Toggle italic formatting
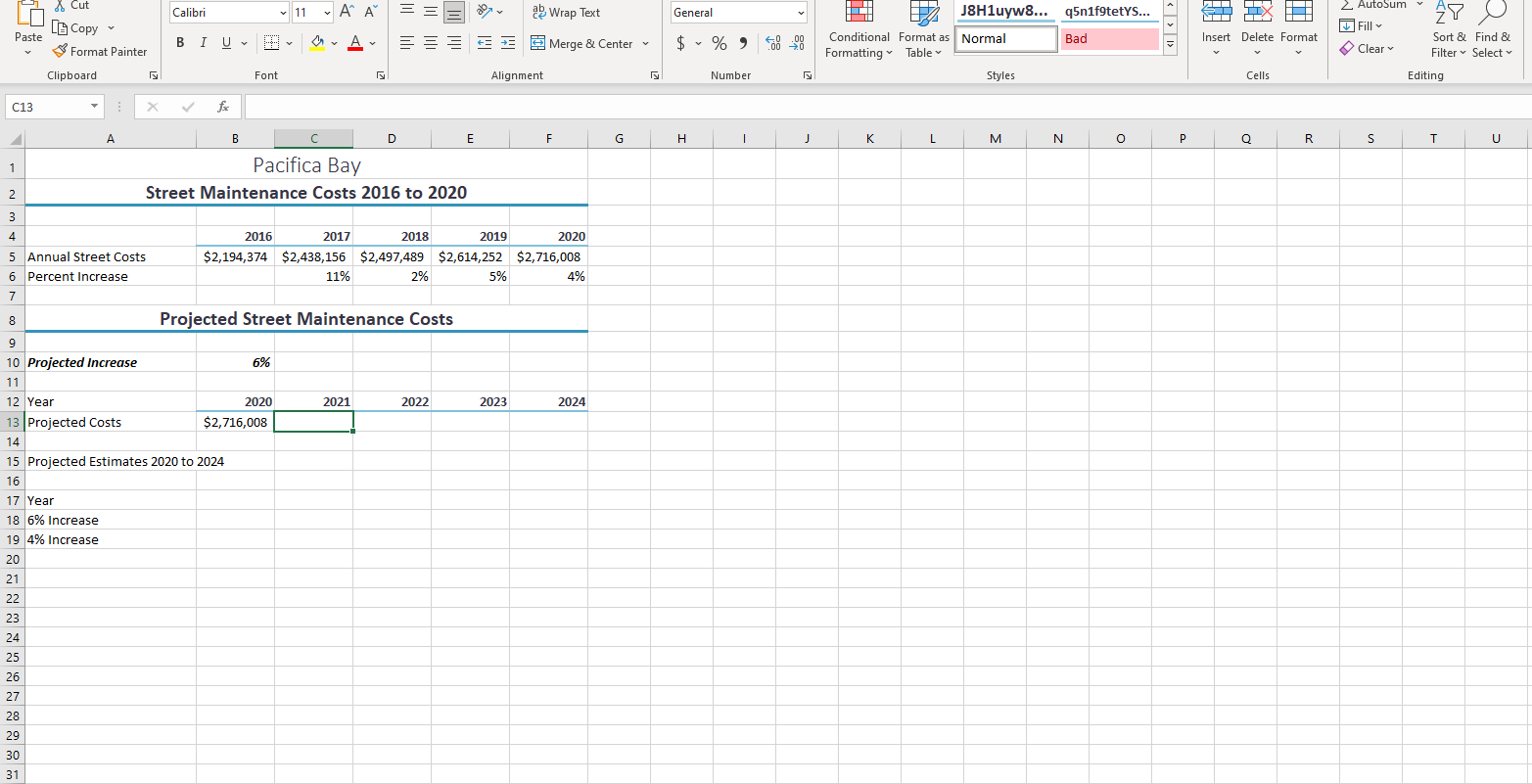The image size is (1532, 784). coord(203,43)
